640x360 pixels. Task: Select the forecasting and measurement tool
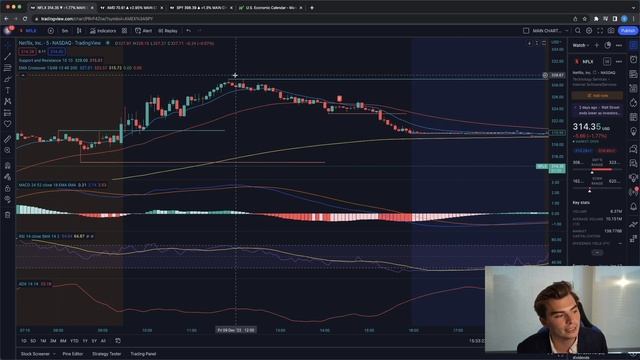(x=7, y=113)
